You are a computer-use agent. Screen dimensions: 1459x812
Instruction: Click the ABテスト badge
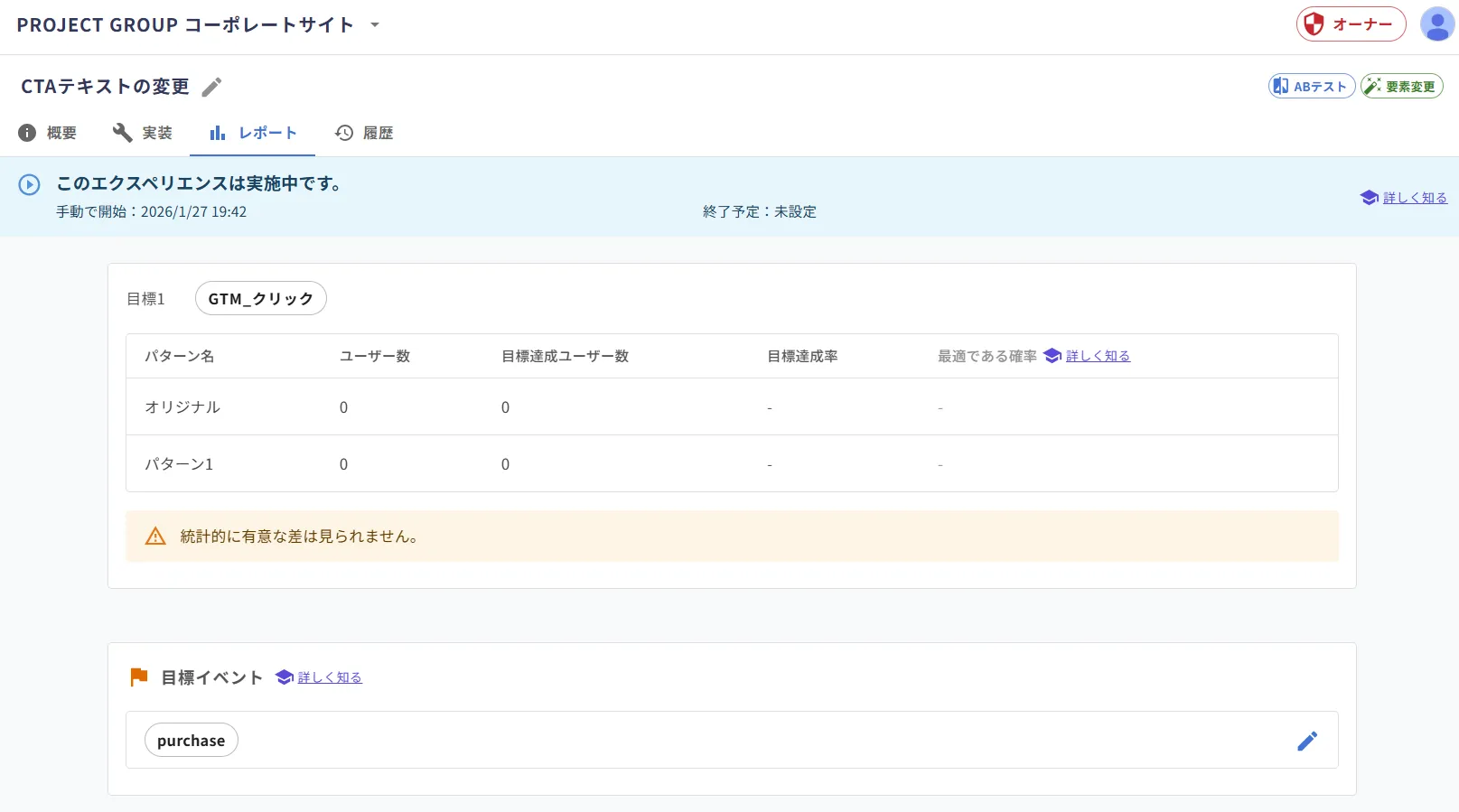(1312, 86)
